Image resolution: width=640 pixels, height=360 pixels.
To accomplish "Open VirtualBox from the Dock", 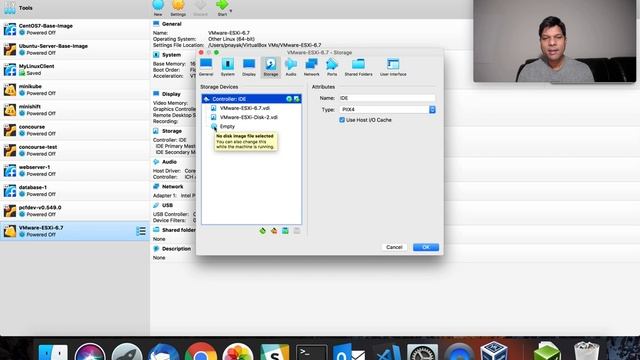I will coord(494,351).
